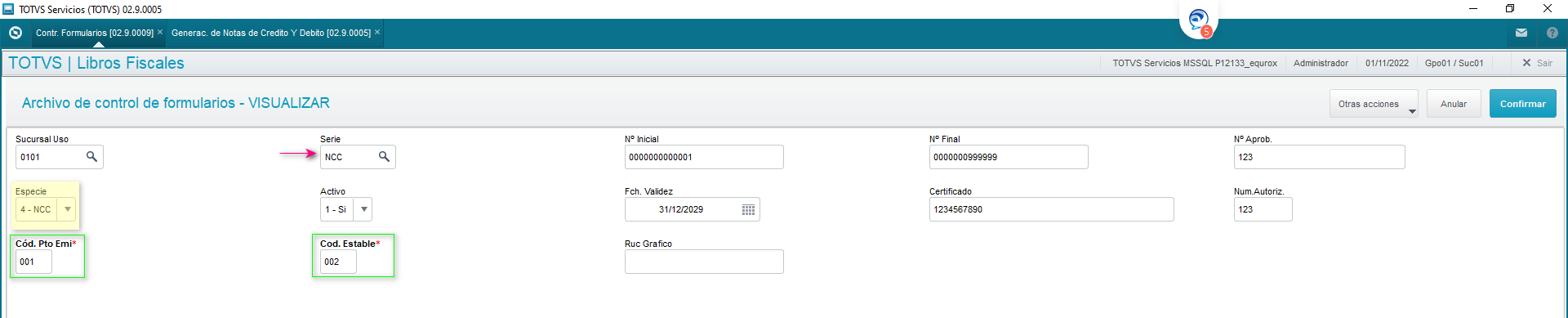Viewport: 1568px width, 318px height.
Task: Click the Certificado field
Action: click(1051, 209)
